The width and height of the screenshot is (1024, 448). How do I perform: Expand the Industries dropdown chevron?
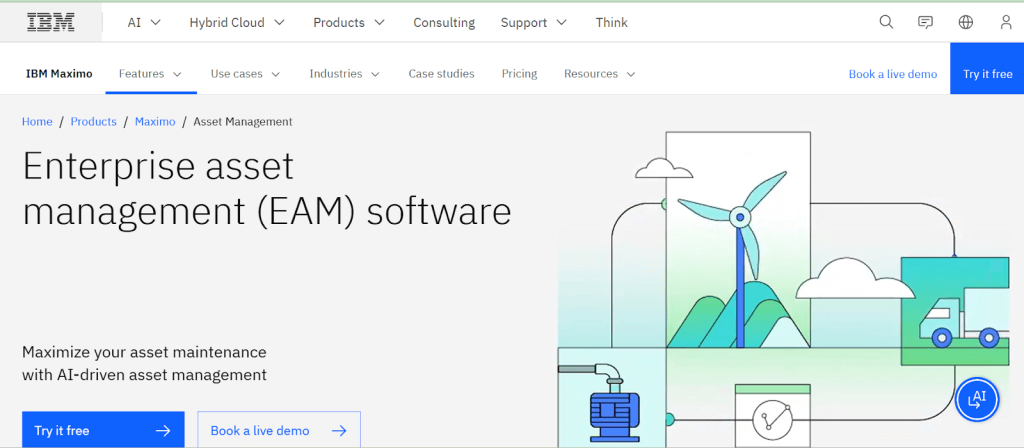pos(376,74)
